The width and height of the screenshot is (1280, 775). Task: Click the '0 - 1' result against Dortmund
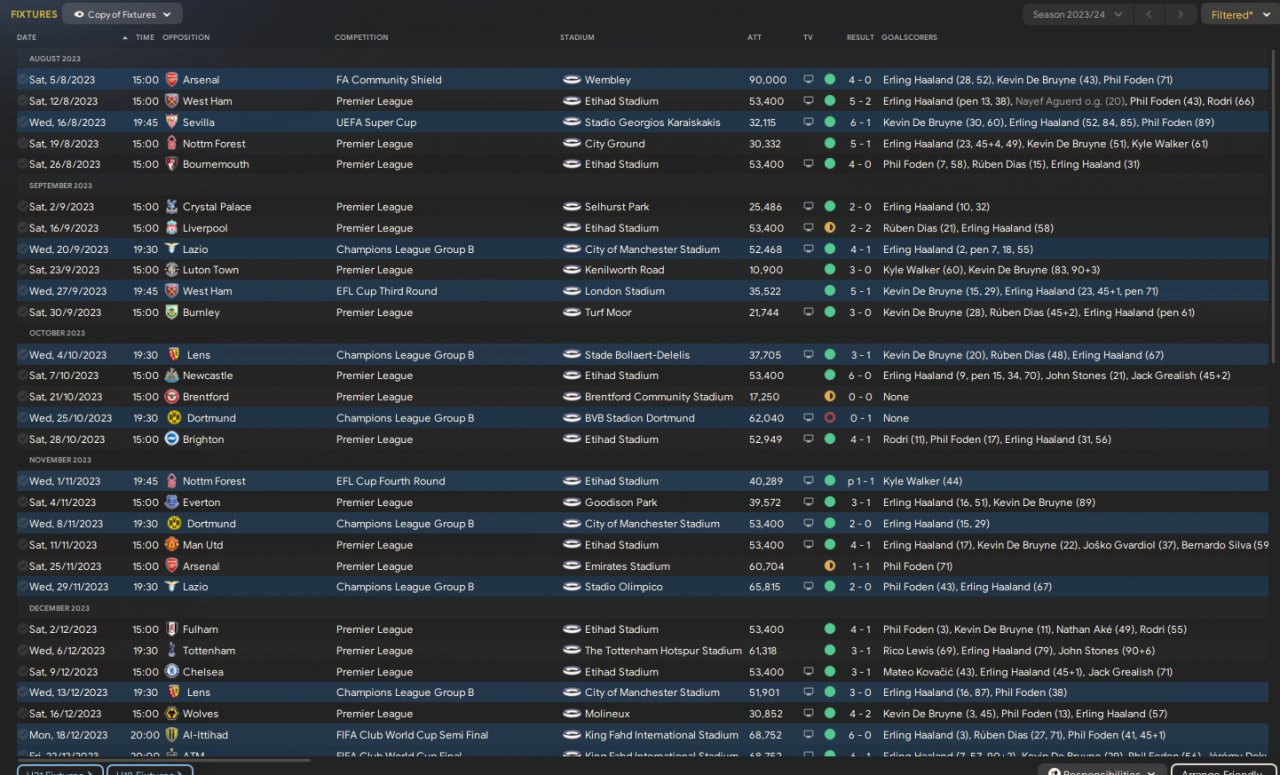(862, 418)
